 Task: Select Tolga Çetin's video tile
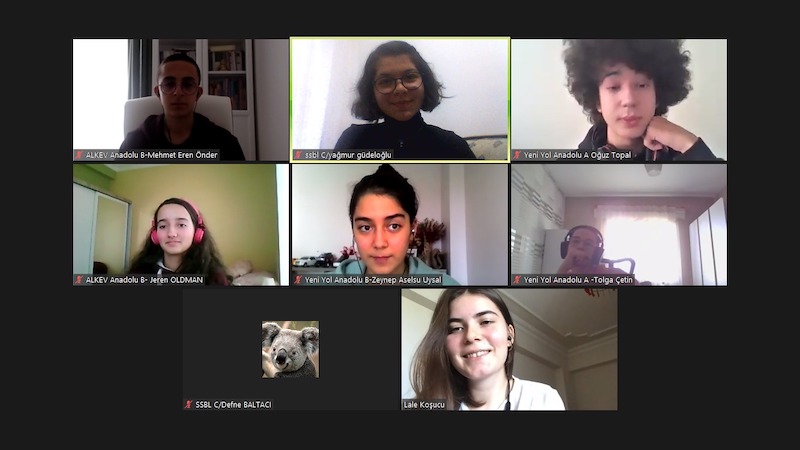pyautogui.click(x=619, y=224)
